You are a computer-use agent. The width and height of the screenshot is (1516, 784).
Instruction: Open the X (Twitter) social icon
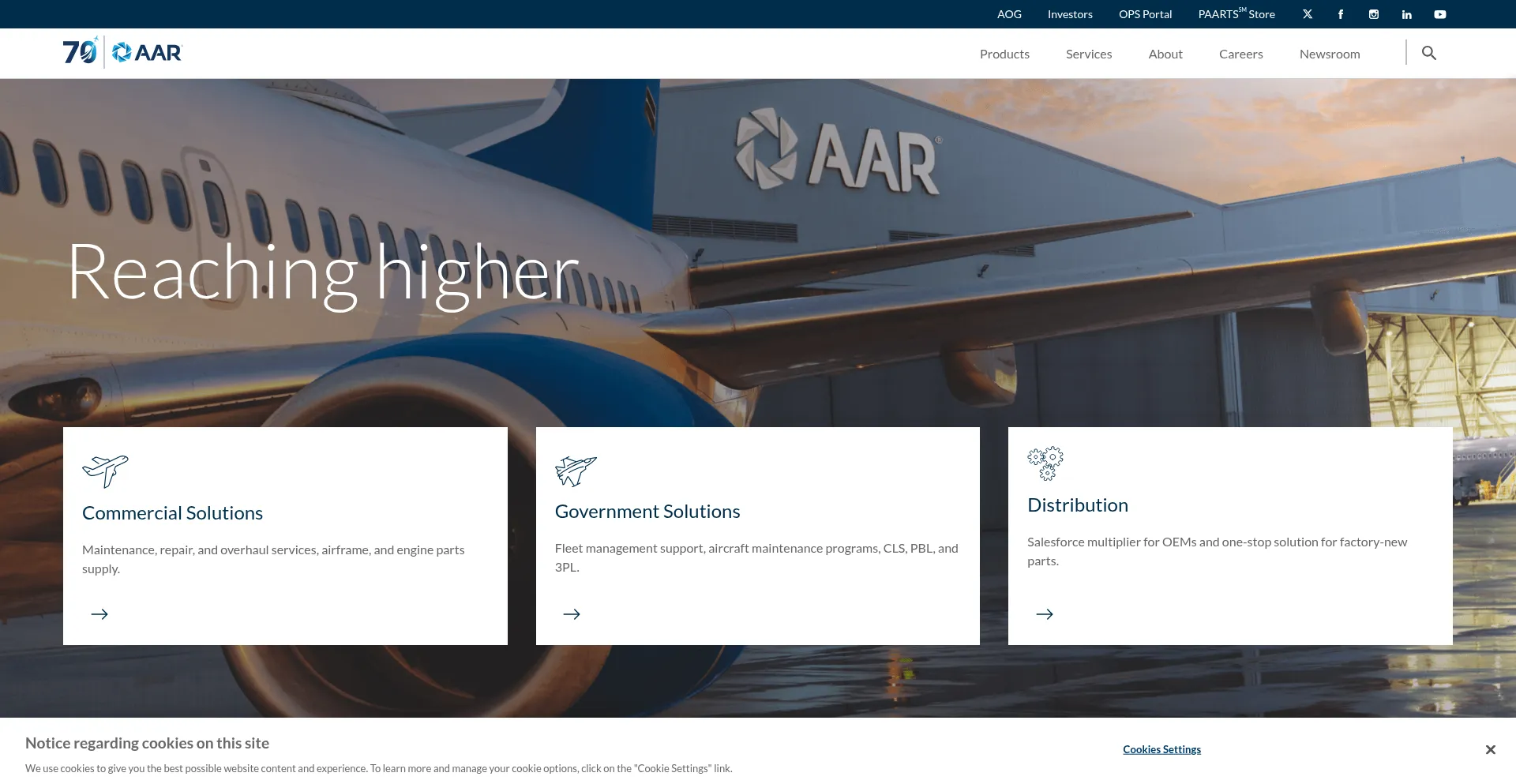[x=1308, y=14]
